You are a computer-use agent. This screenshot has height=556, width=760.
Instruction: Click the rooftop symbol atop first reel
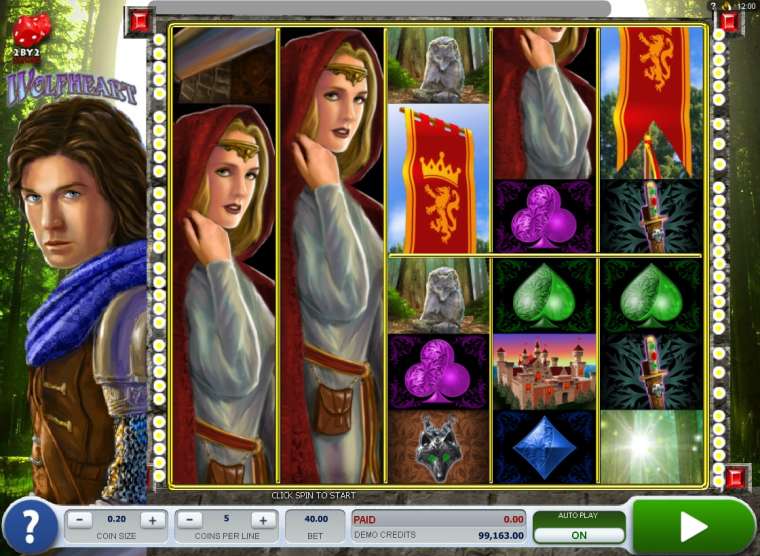coord(224,65)
